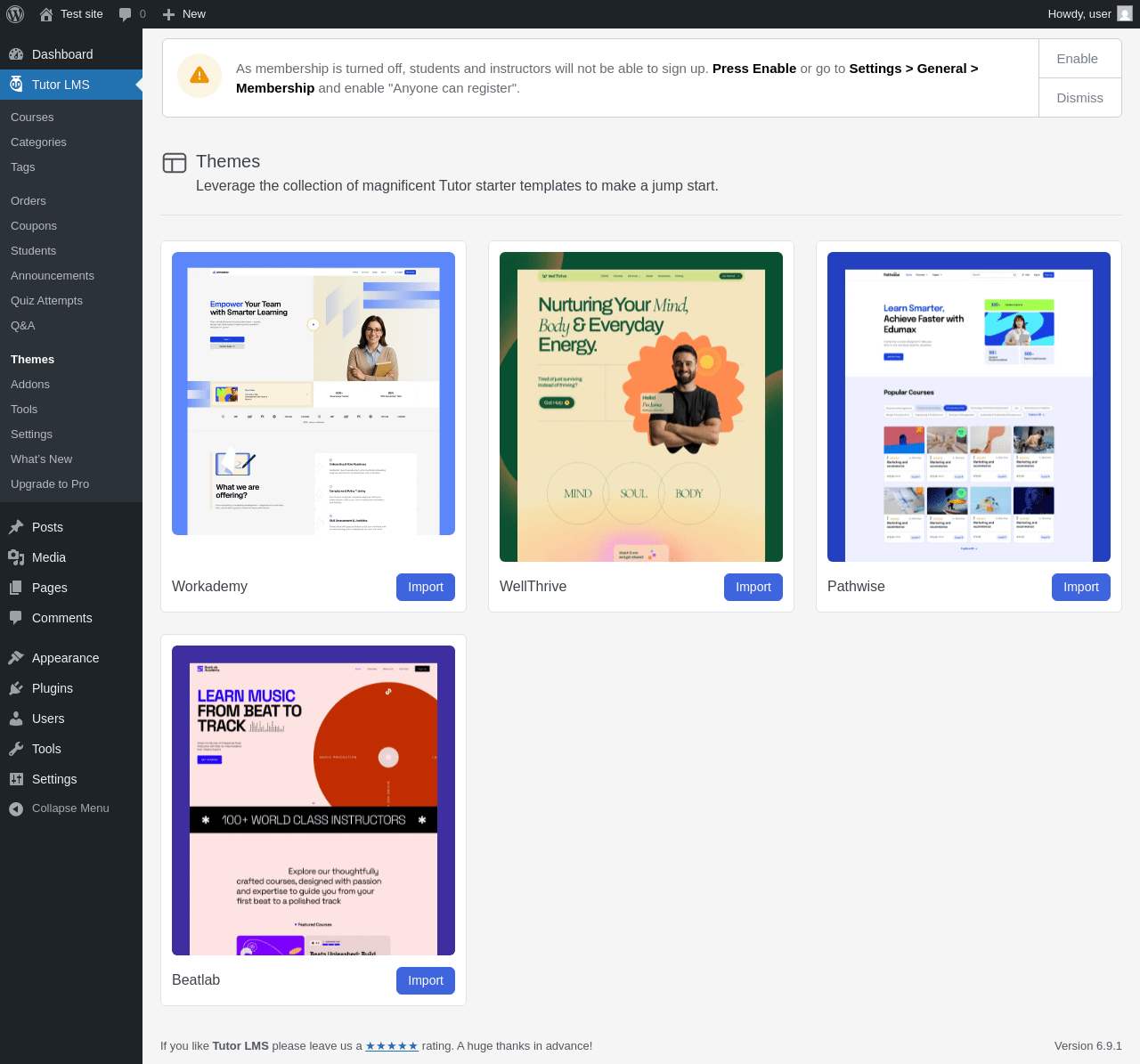Open the Test site link
The height and width of the screenshot is (1064, 1140).
(82, 14)
